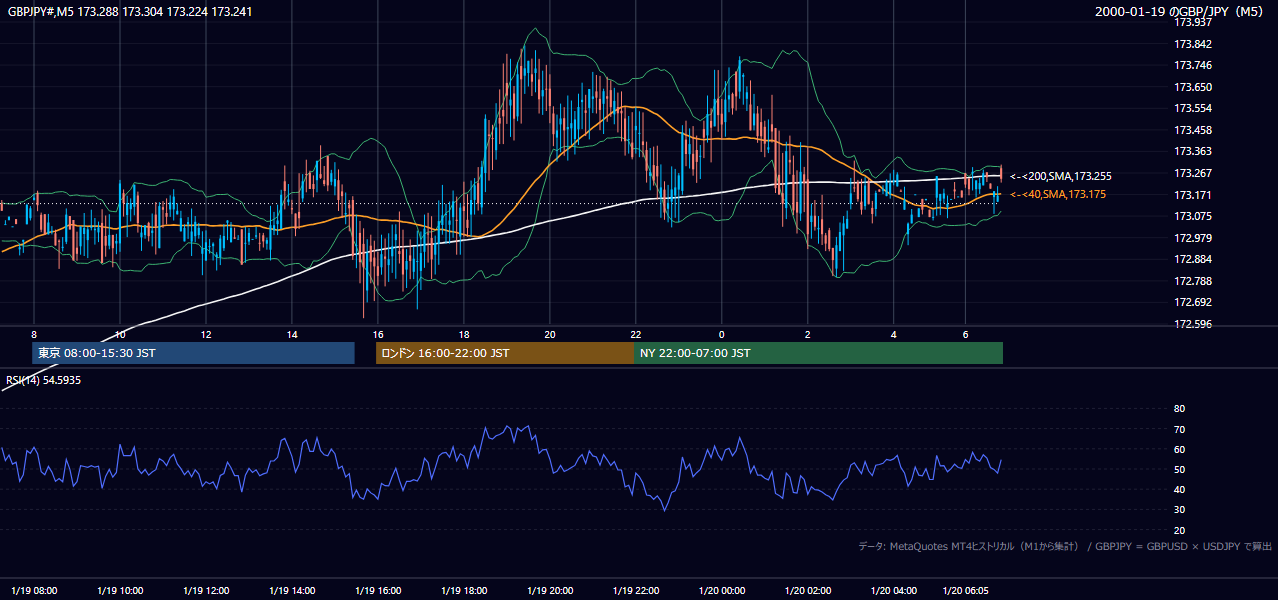Click bottom time label 1/19 12:00

pyautogui.click(x=207, y=590)
